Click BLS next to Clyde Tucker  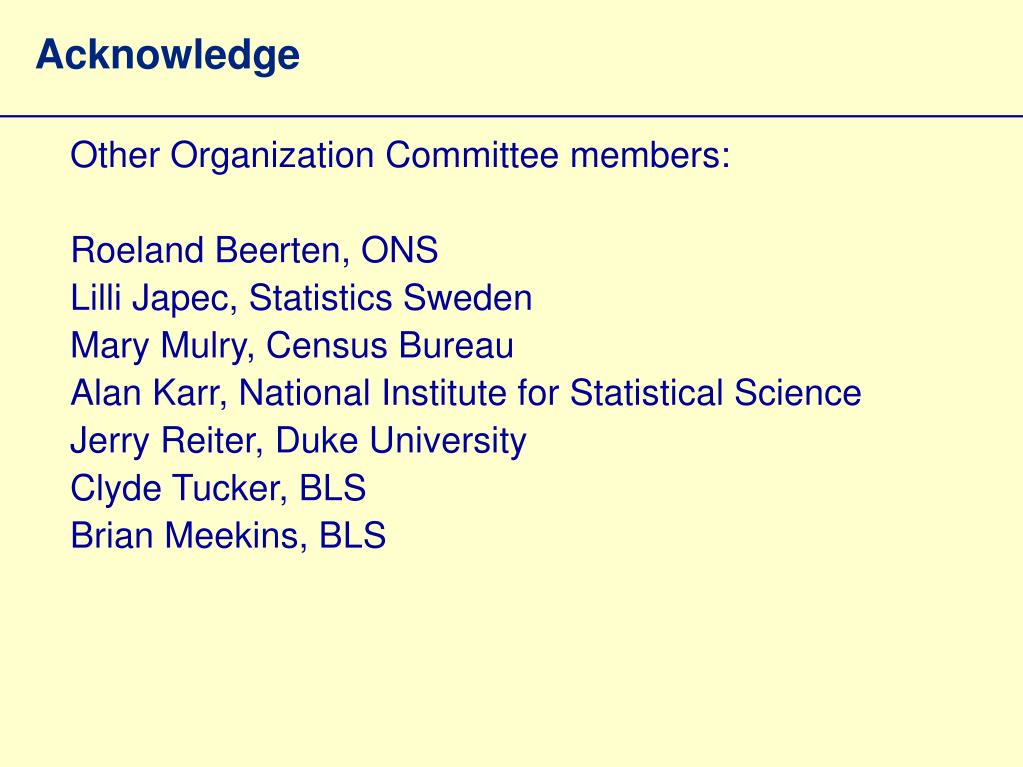tap(333, 488)
